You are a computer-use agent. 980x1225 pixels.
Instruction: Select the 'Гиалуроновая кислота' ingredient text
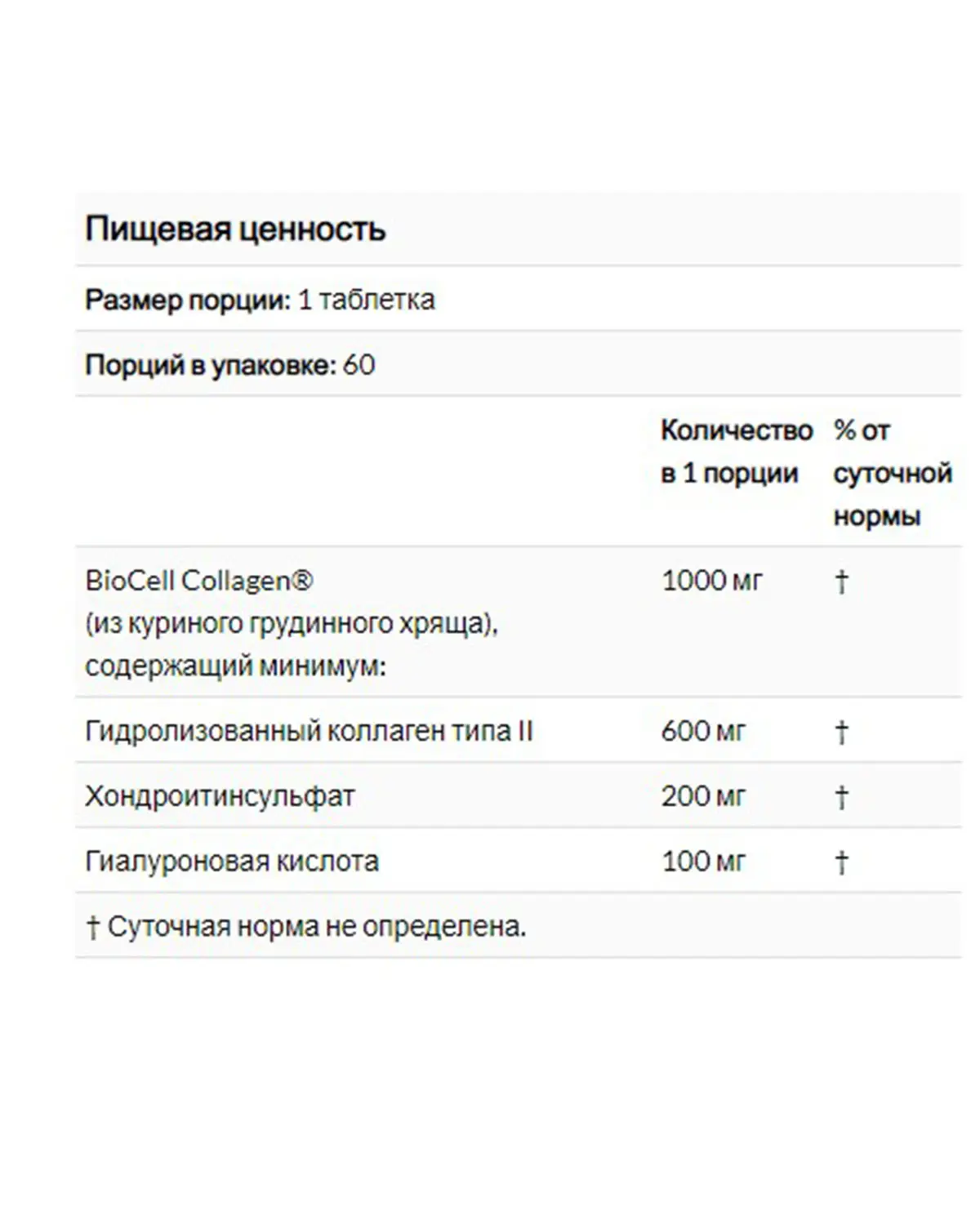(x=232, y=862)
